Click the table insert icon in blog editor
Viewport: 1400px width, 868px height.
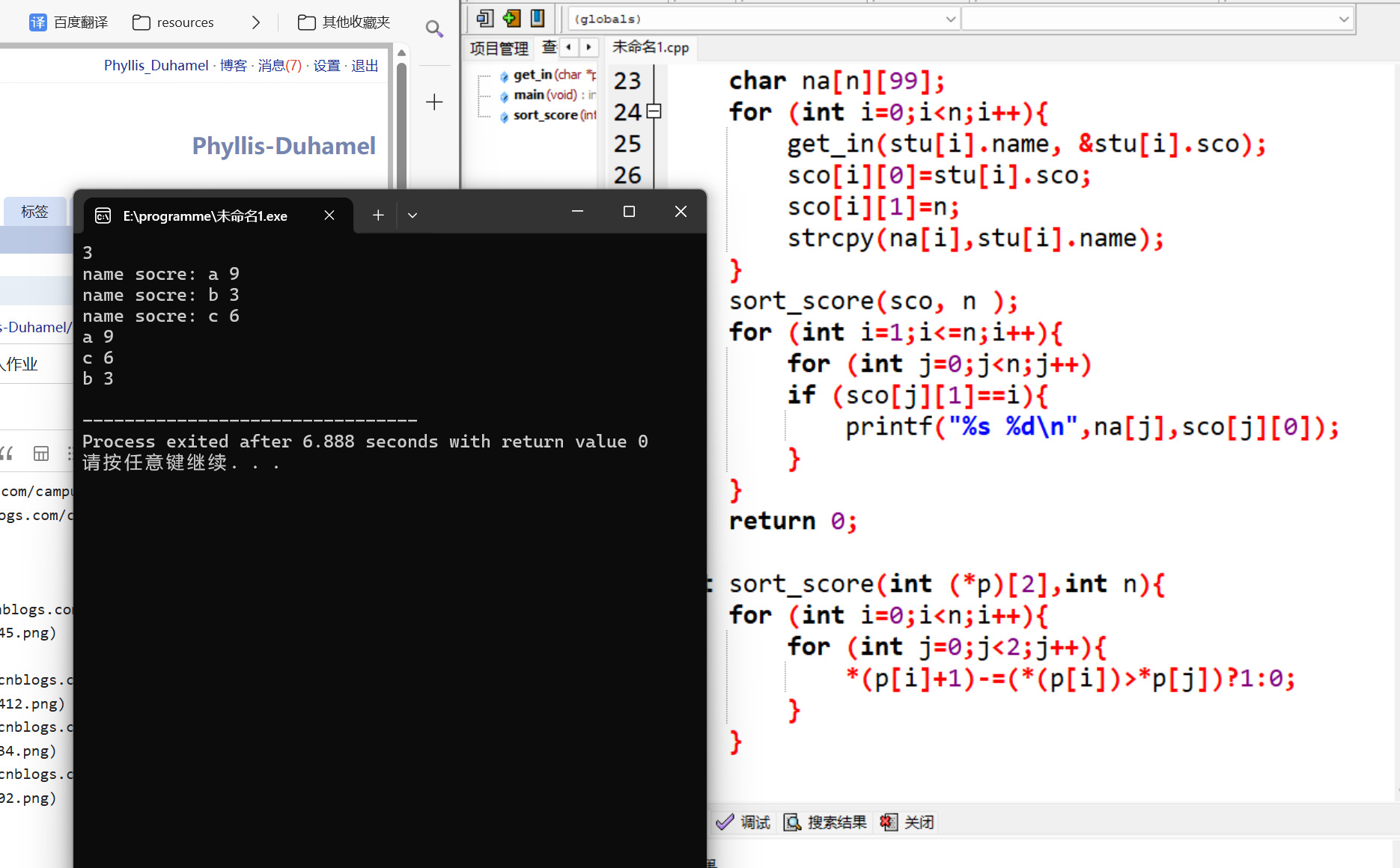pos(41,453)
